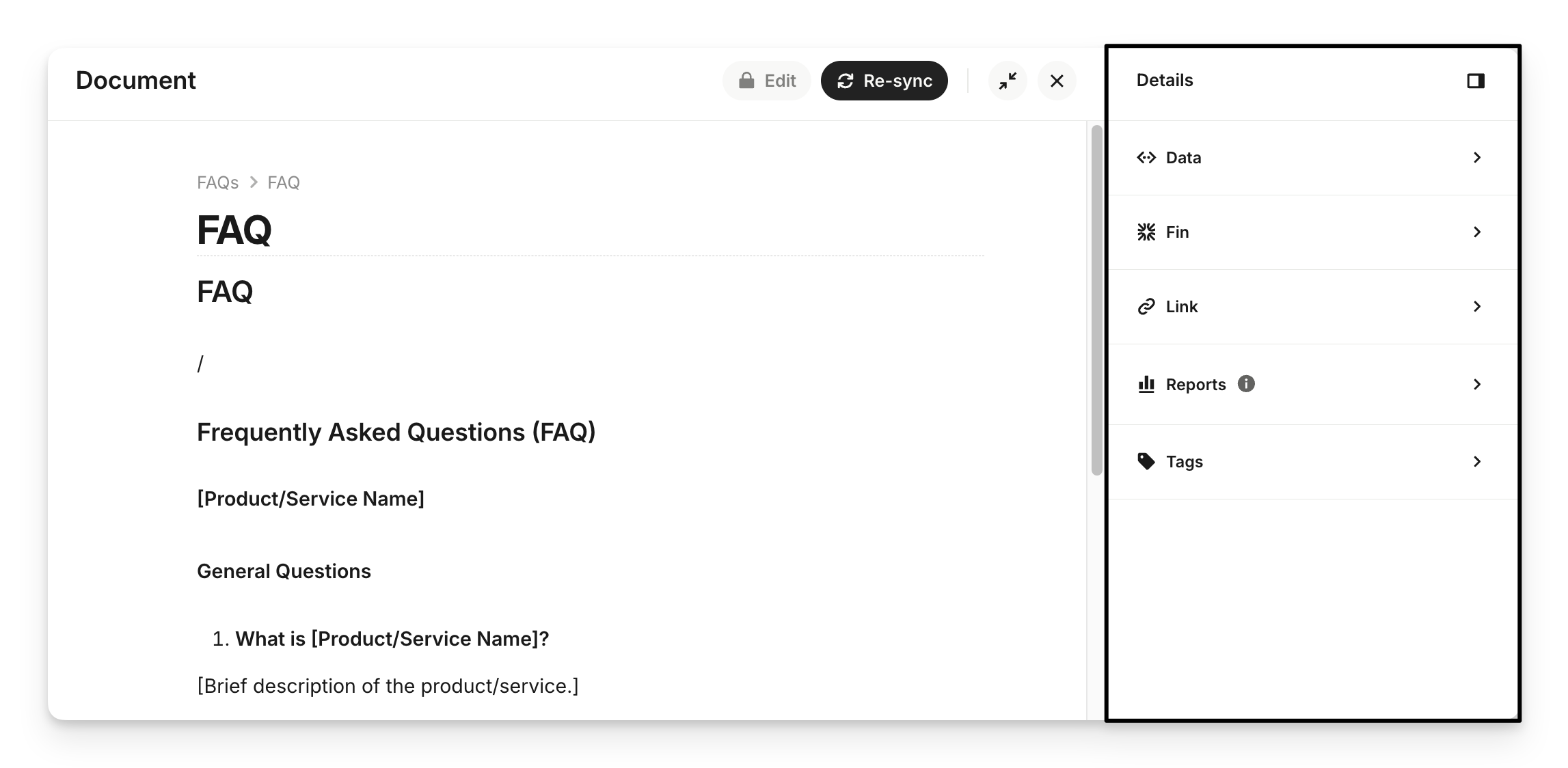Click the Link chain icon

pos(1146,307)
